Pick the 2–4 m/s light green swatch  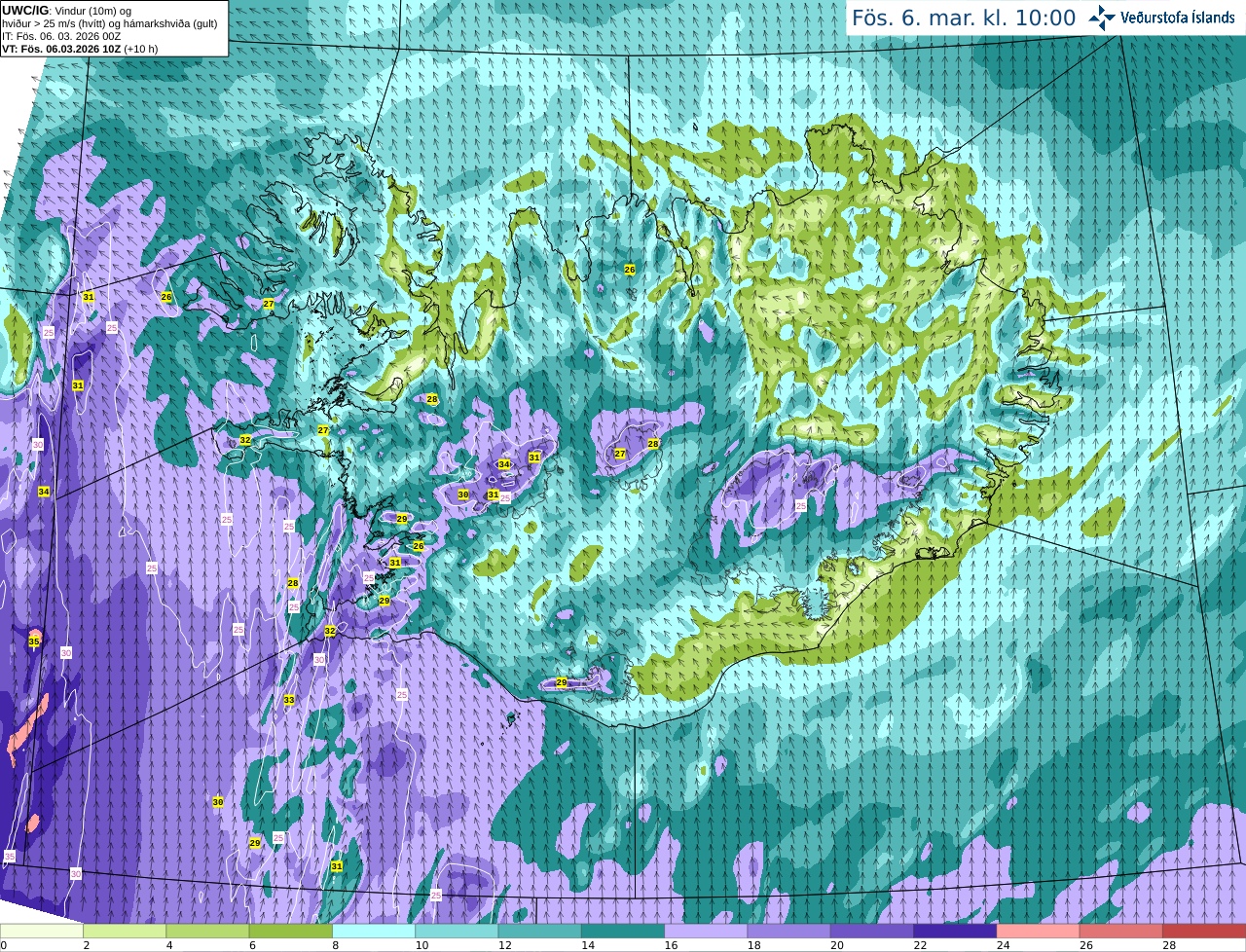click(125, 932)
